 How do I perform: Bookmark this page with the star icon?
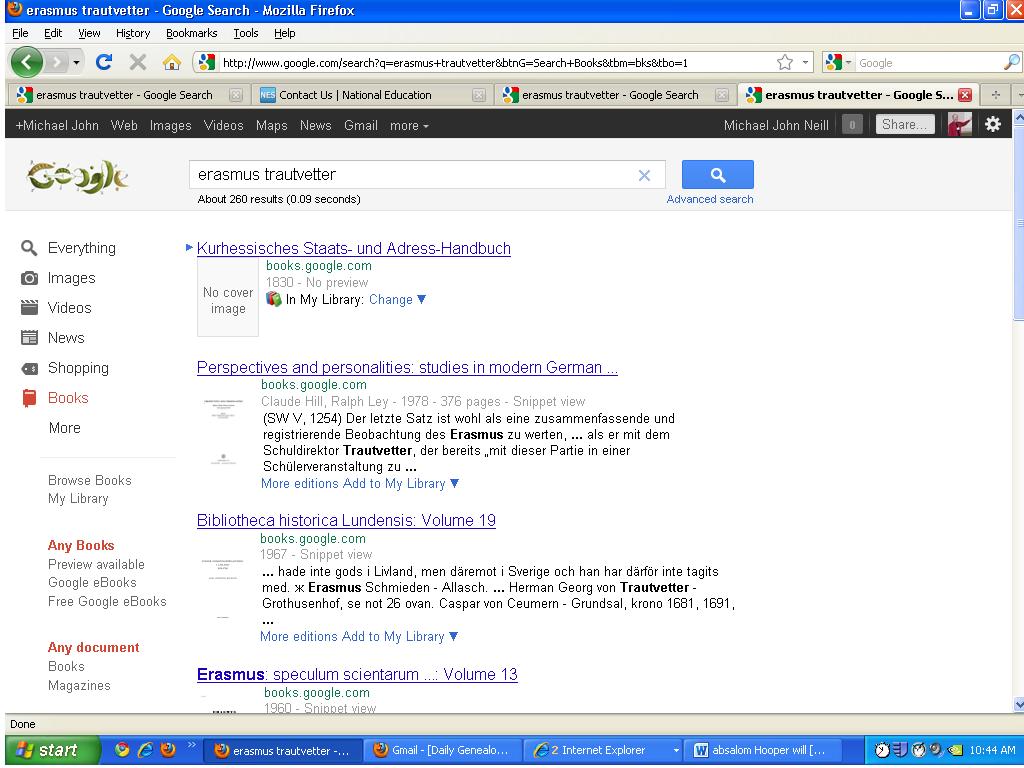pos(784,62)
